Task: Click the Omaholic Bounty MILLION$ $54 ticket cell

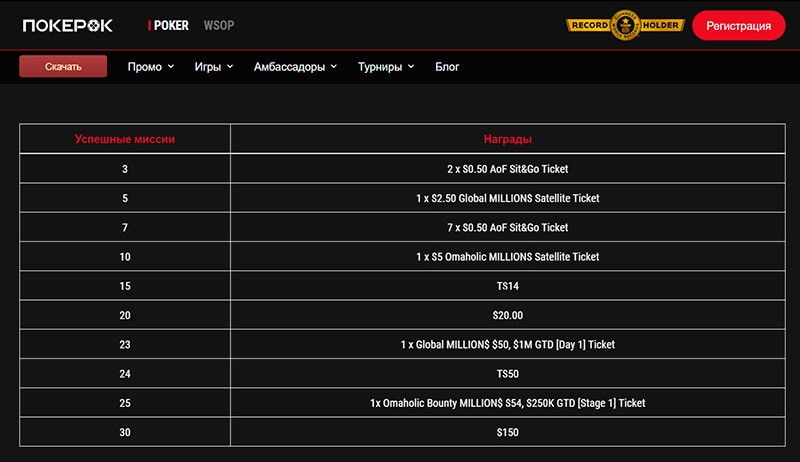Action: [507, 403]
